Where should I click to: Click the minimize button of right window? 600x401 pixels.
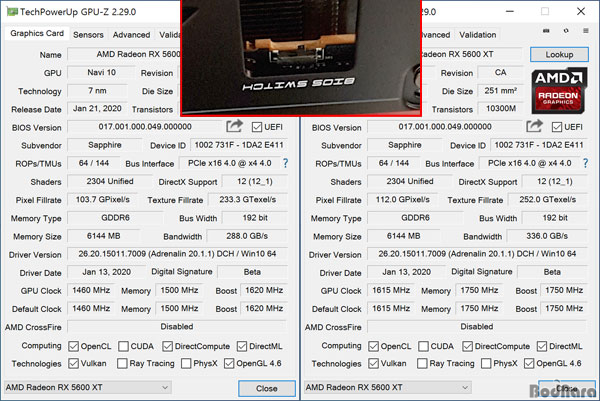(510, 11)
